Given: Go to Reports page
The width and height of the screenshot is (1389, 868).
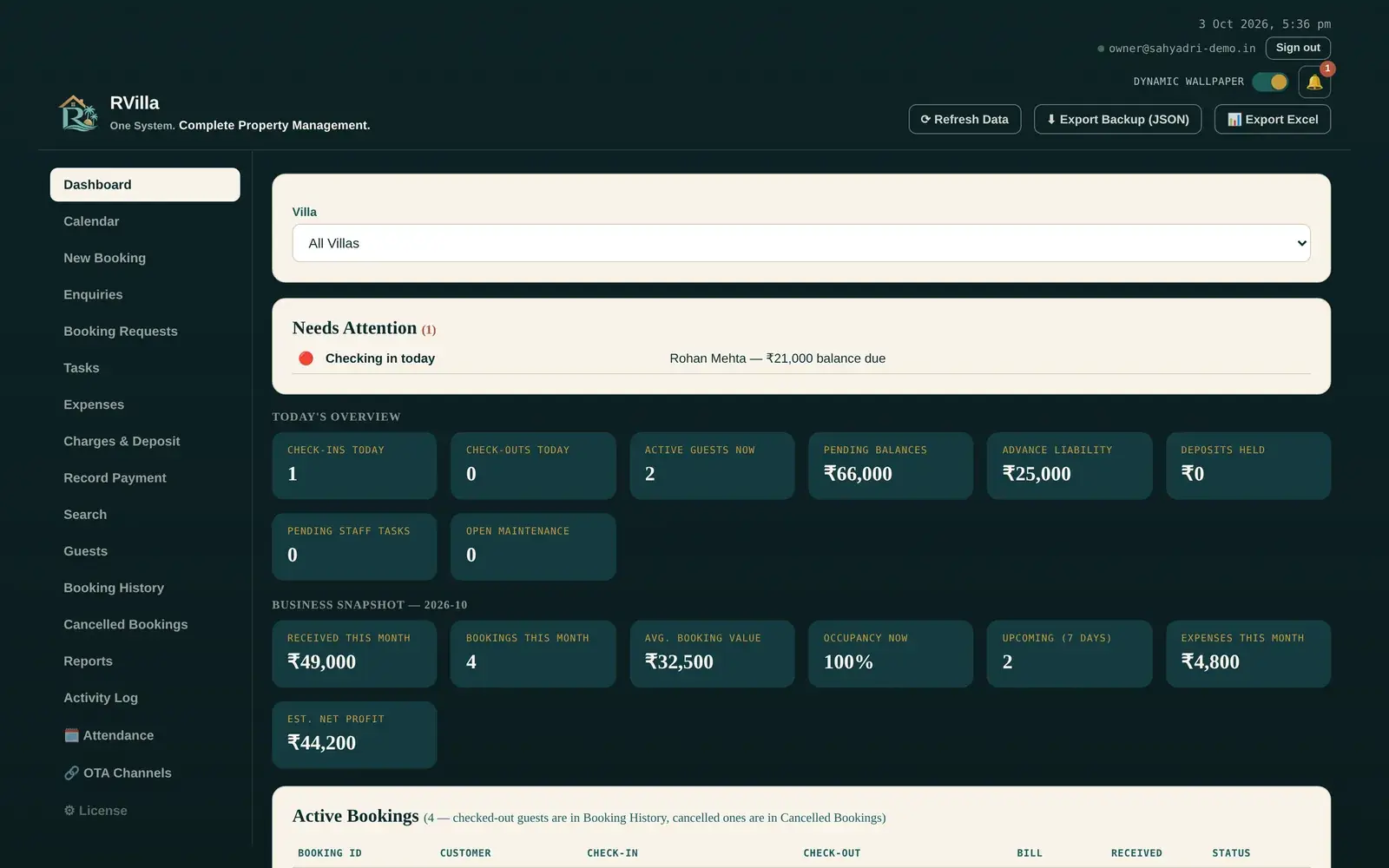Looking at the screenshot, I should (145, 661).
